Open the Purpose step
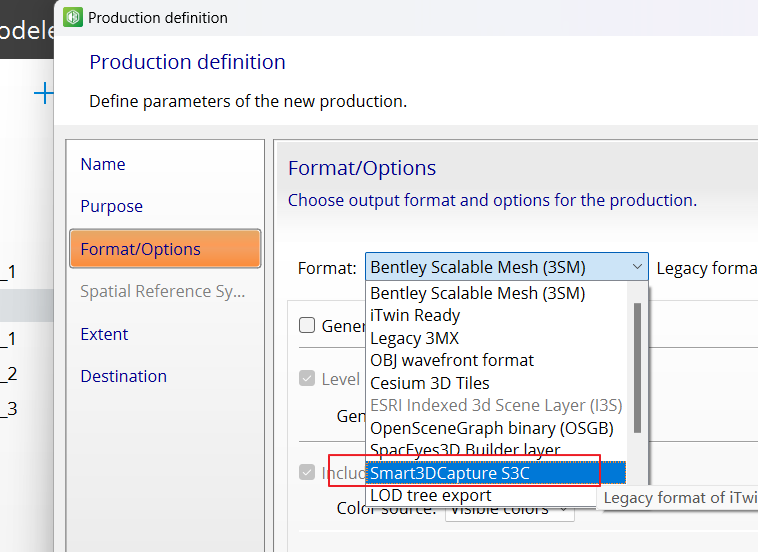The height and width of the screenshot is (552, 758). [111, 206]
